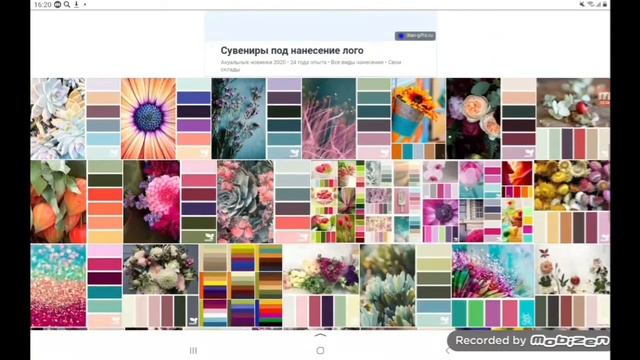Screen dimensions: 640x360
Task: Open the orange daisy with blue center image
Action: point(166,118)
